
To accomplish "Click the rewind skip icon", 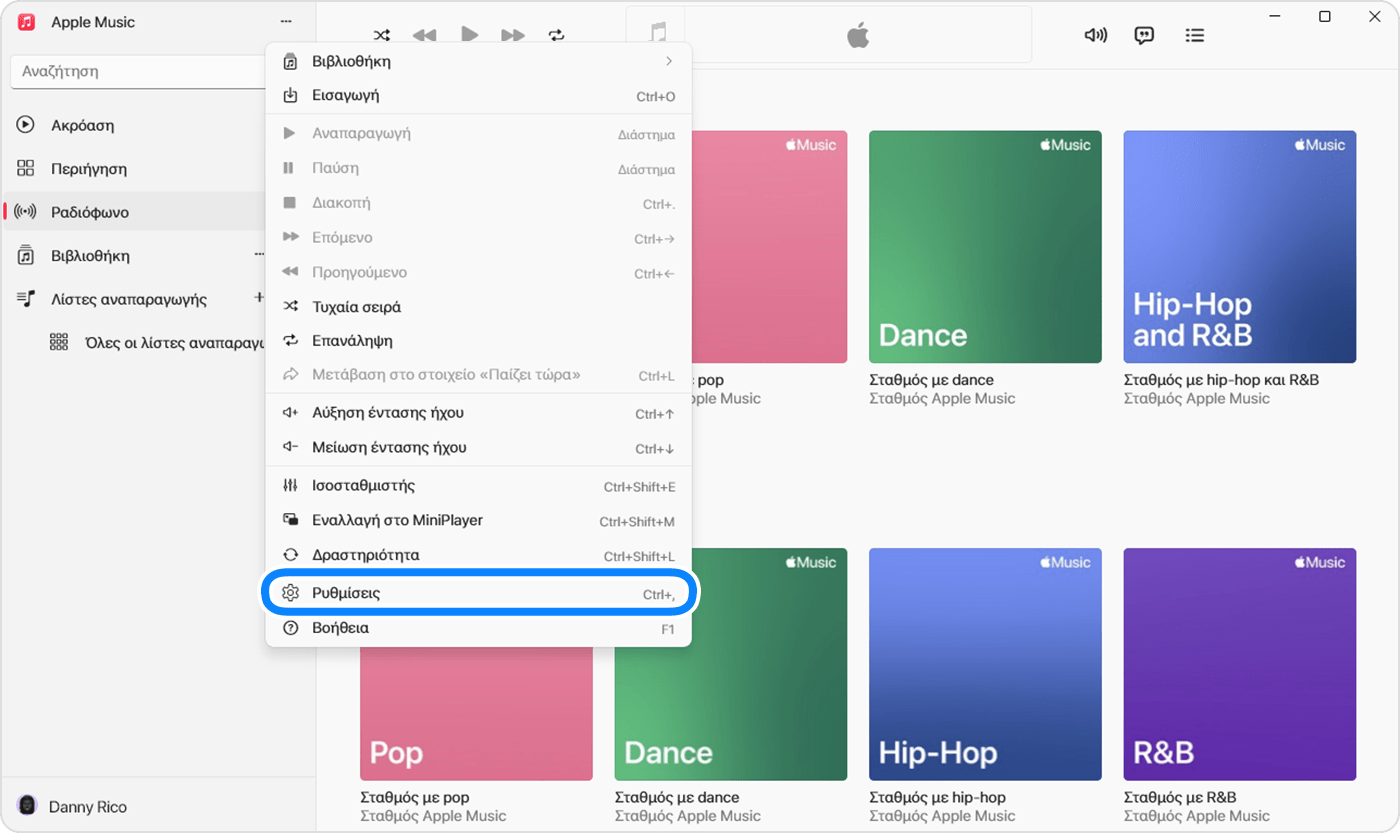I will click(x=424, y=34).
